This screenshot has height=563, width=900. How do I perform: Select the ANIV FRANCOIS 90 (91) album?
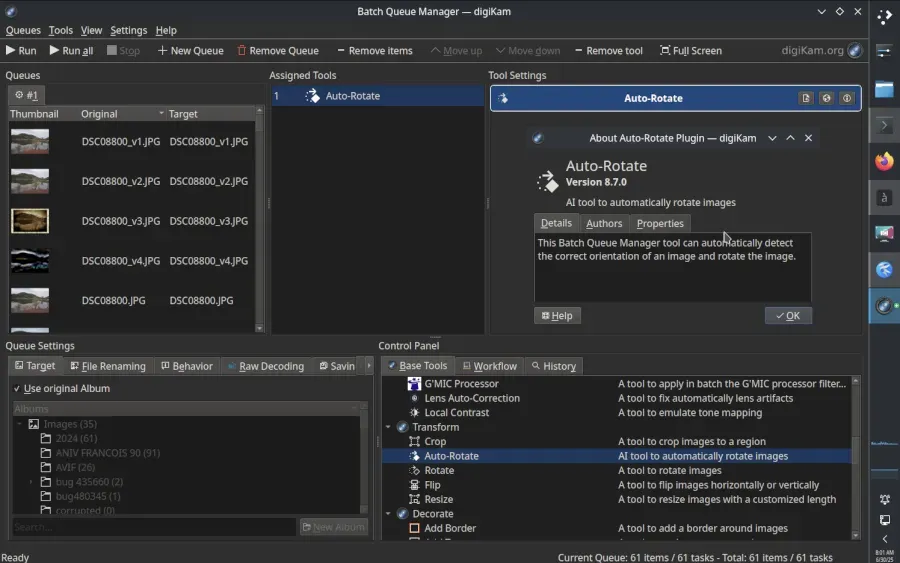pyautogui.click(x=107, y=453)
